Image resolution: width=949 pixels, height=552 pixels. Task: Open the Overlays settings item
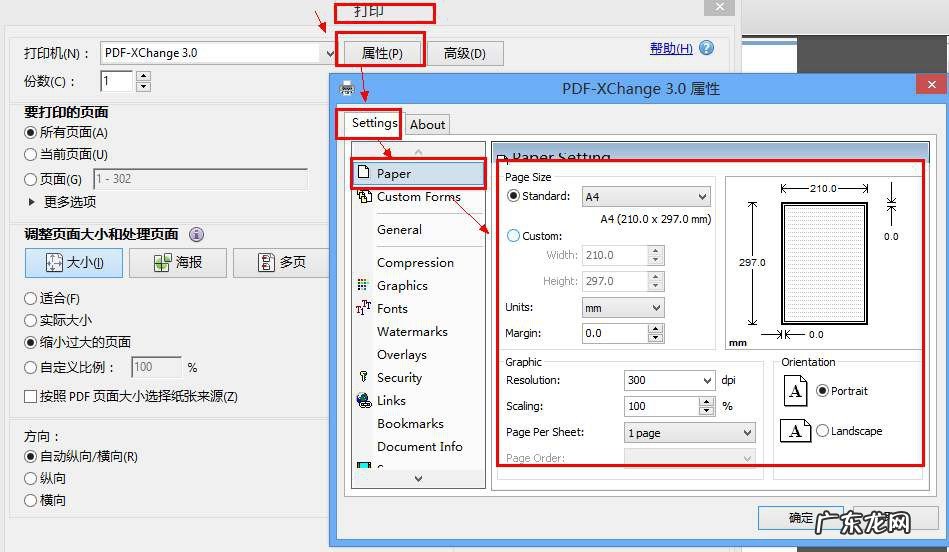pyautogui.click(x=402, y=355)
